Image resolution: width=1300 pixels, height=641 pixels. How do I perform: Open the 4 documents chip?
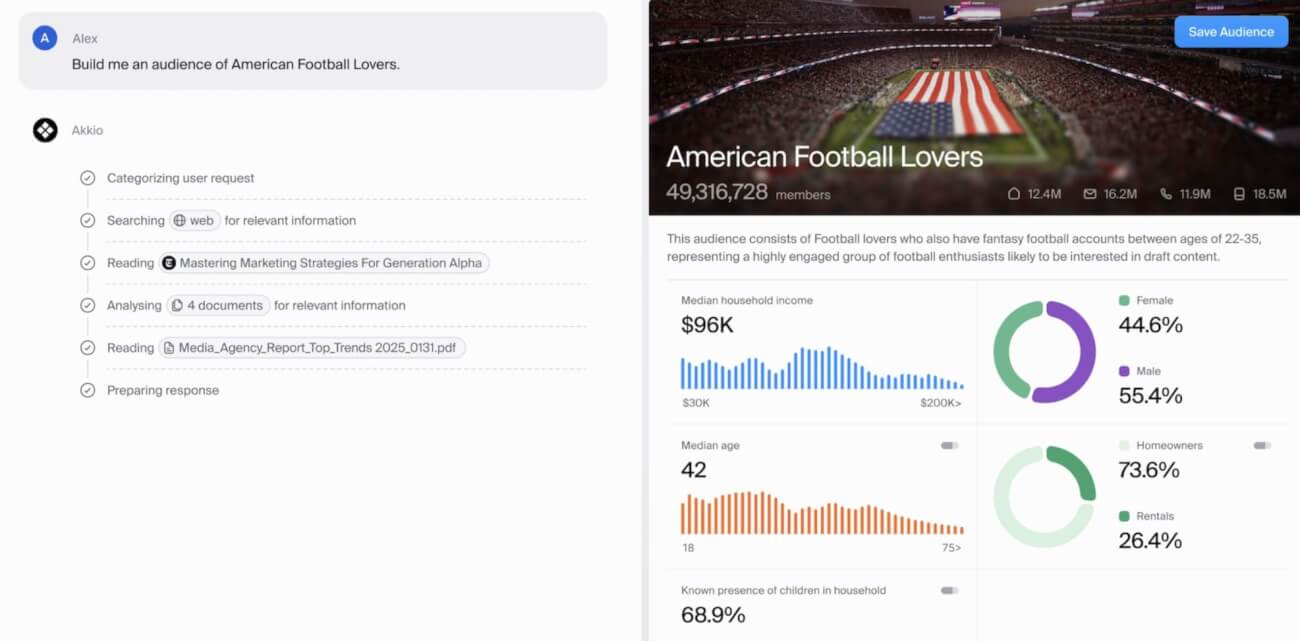coord(217,306)
